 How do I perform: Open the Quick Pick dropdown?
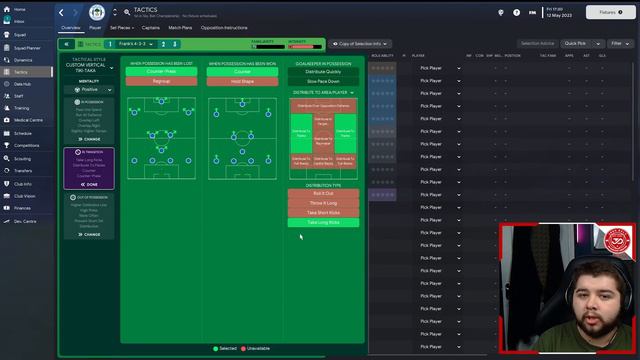click(582, 43)
